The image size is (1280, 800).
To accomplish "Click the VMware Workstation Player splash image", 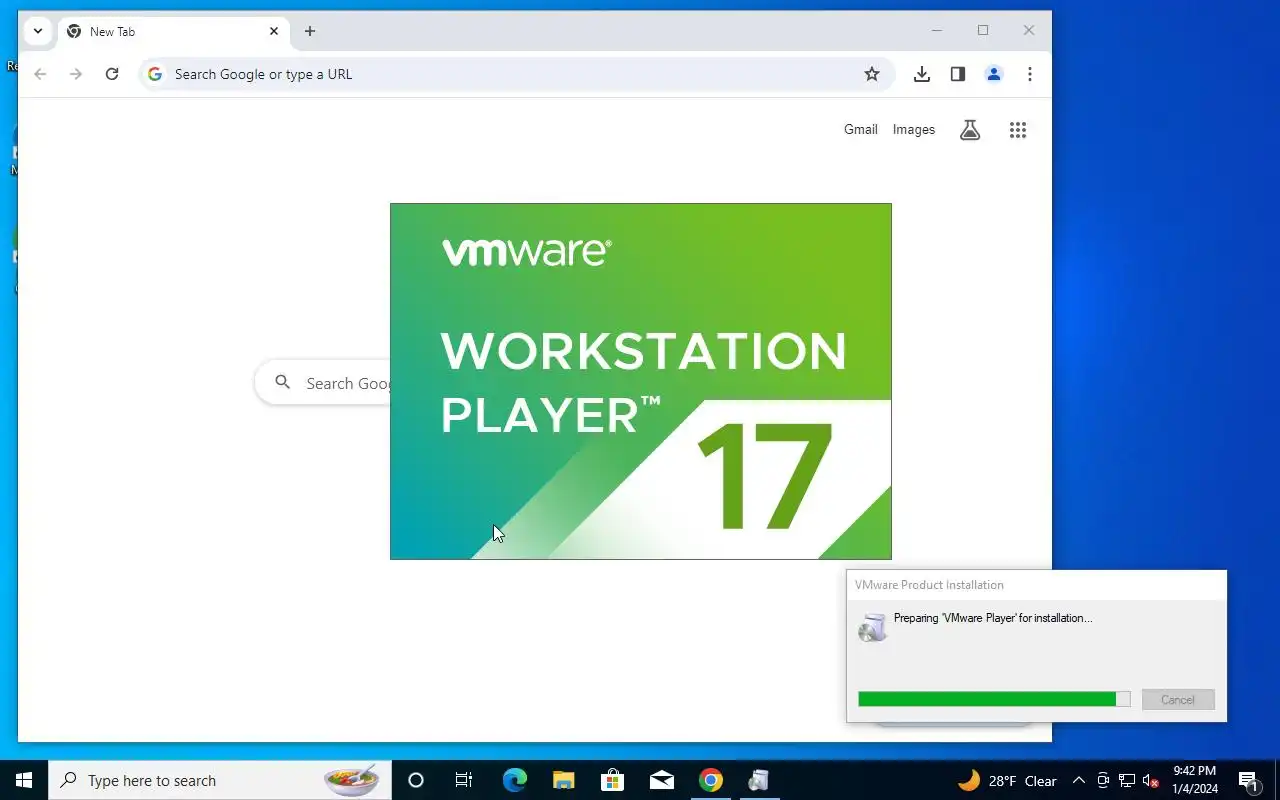I will tap(641, 381).
